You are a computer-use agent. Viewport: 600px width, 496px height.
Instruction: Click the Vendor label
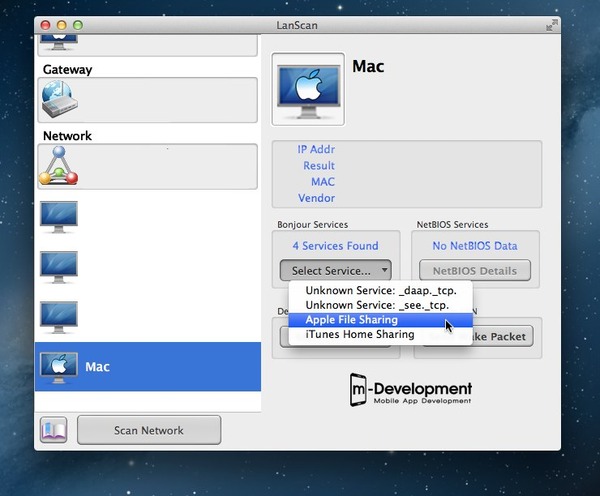[x=316, y=198]
